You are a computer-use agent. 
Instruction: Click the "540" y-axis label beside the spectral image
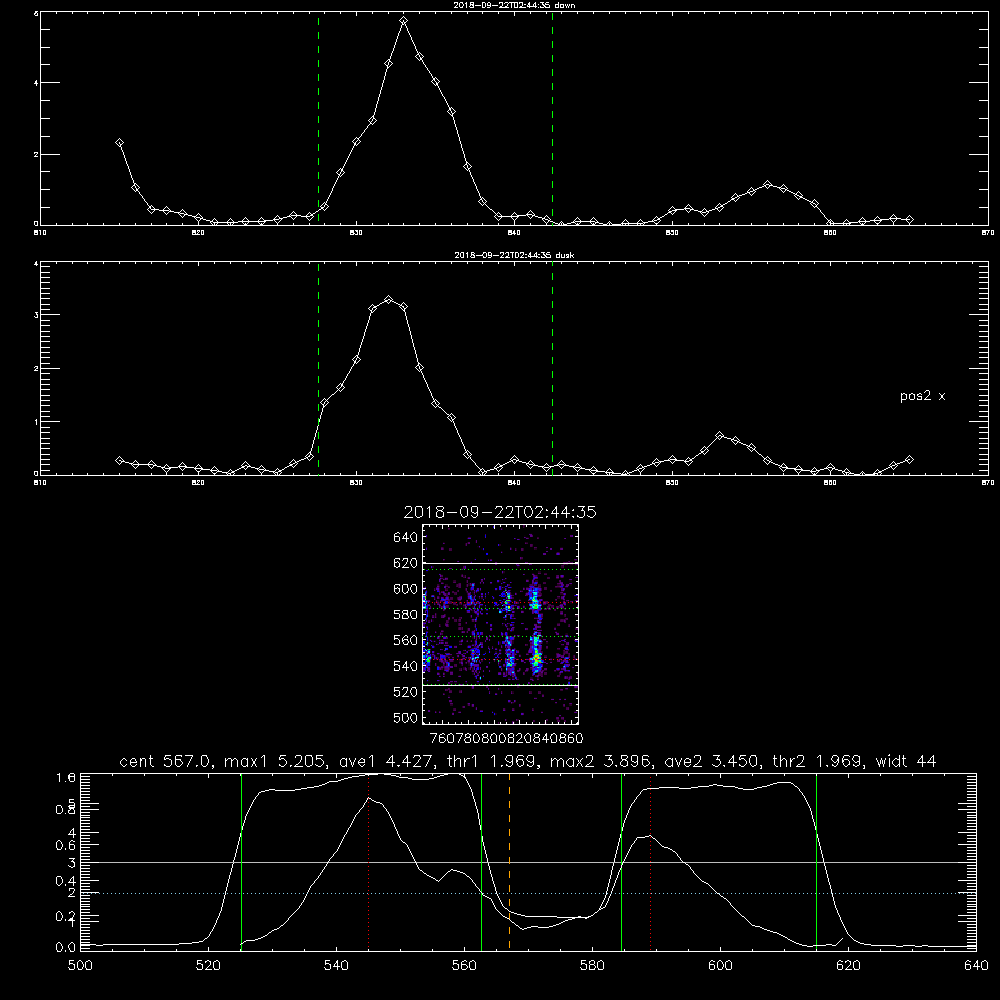[406, 666]
